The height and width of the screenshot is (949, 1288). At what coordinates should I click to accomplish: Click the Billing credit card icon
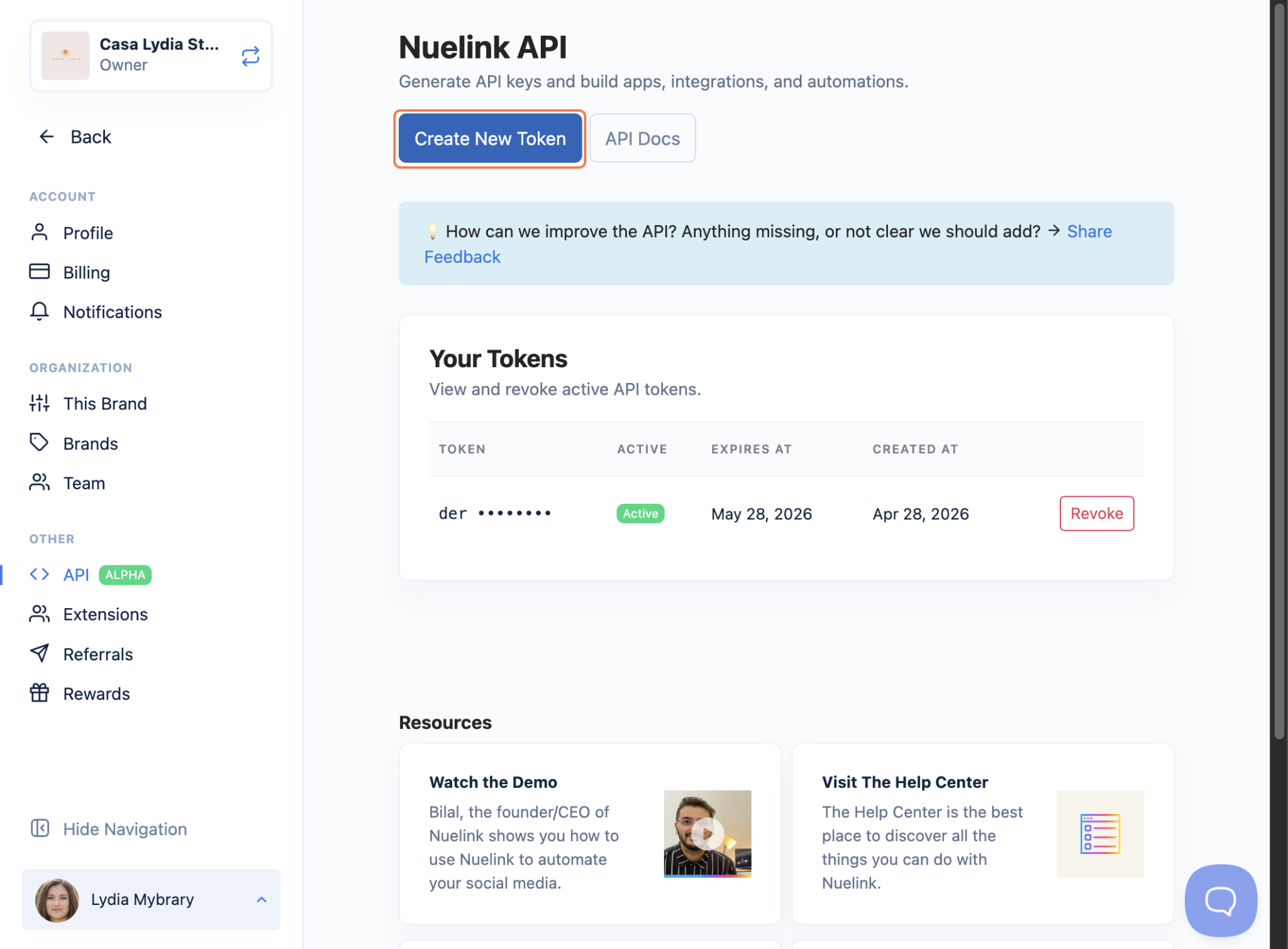(x=39, y=272)
